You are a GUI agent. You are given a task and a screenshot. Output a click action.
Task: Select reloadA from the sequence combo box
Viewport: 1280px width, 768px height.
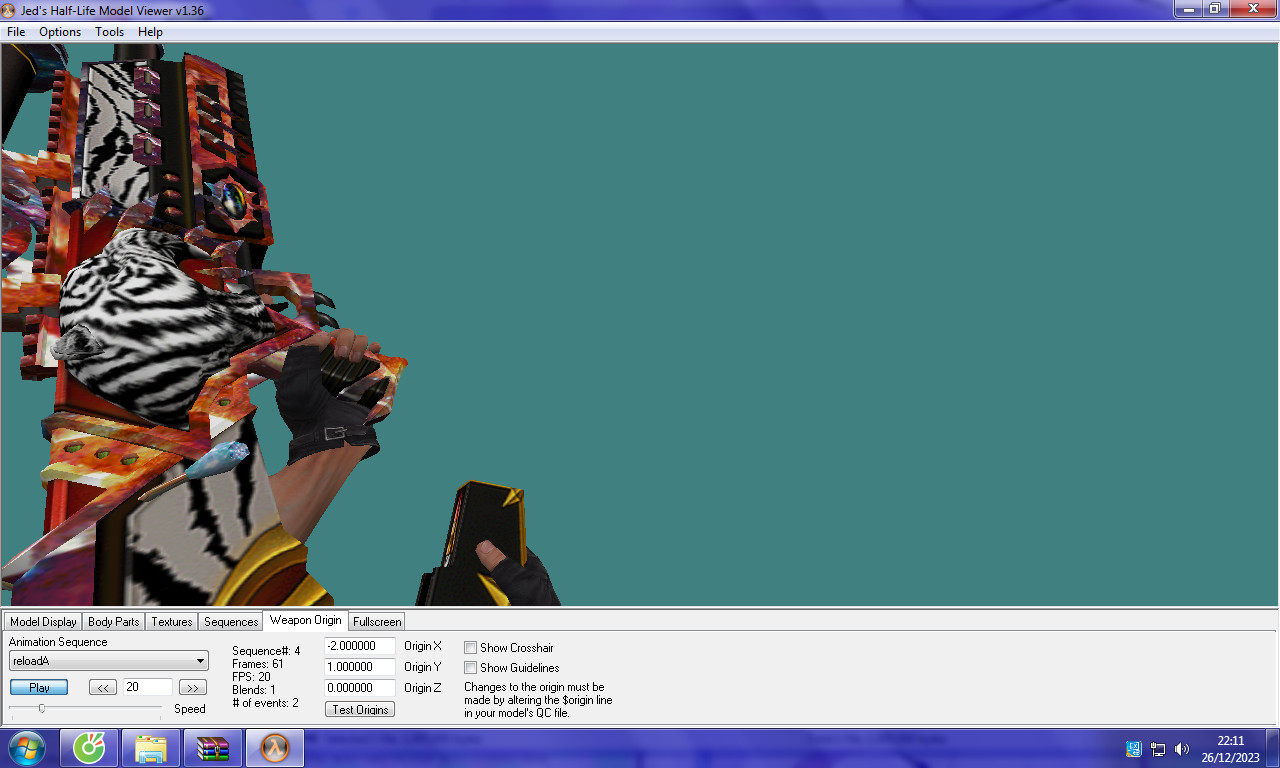tap(100, 661)
